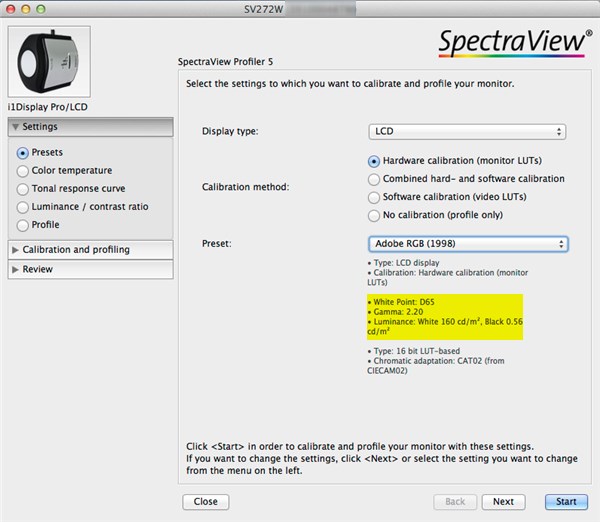Click the 'Display type:' label

(x=230, y=131)
